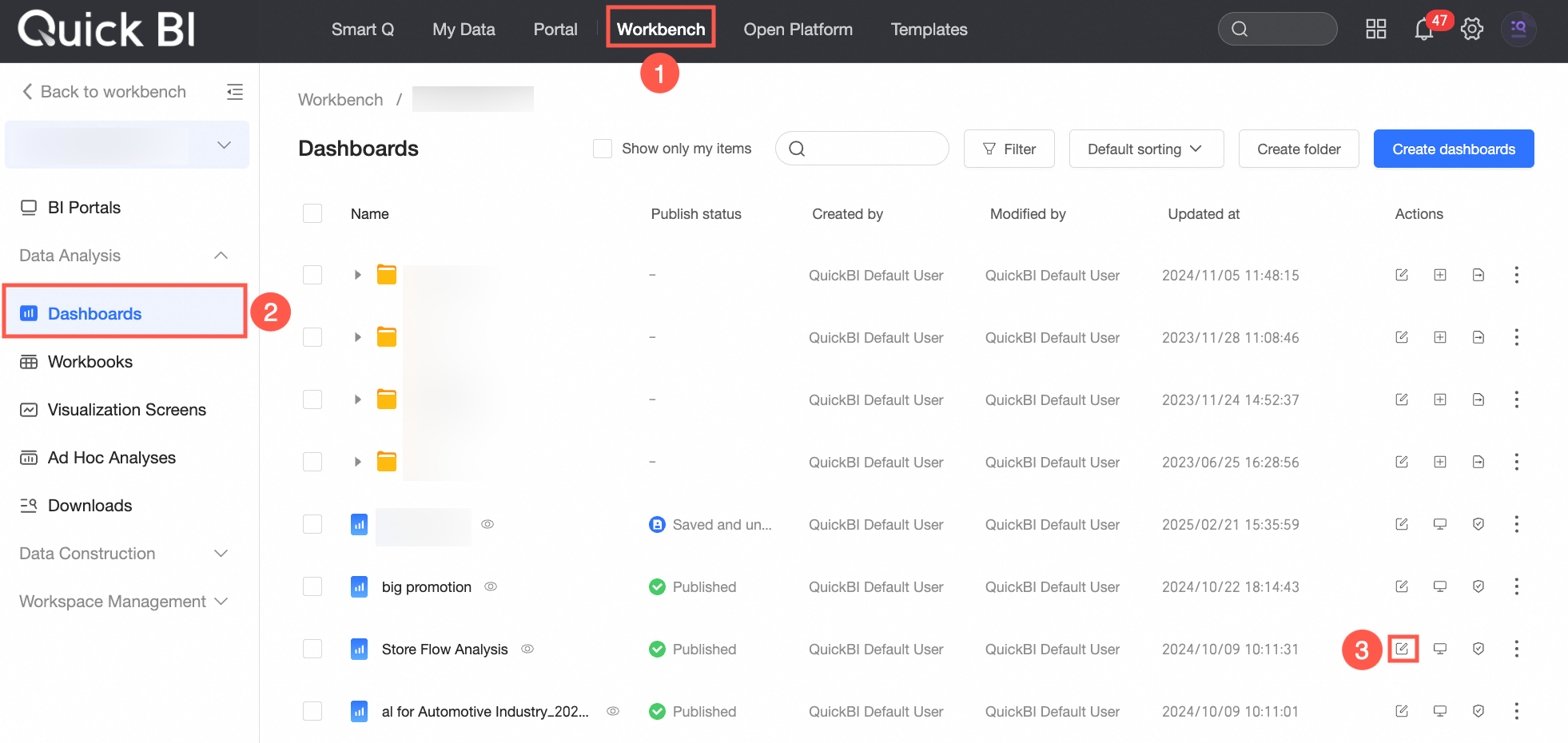
Task: Click the dashboards search input field
Action: (x=862, y=149)
